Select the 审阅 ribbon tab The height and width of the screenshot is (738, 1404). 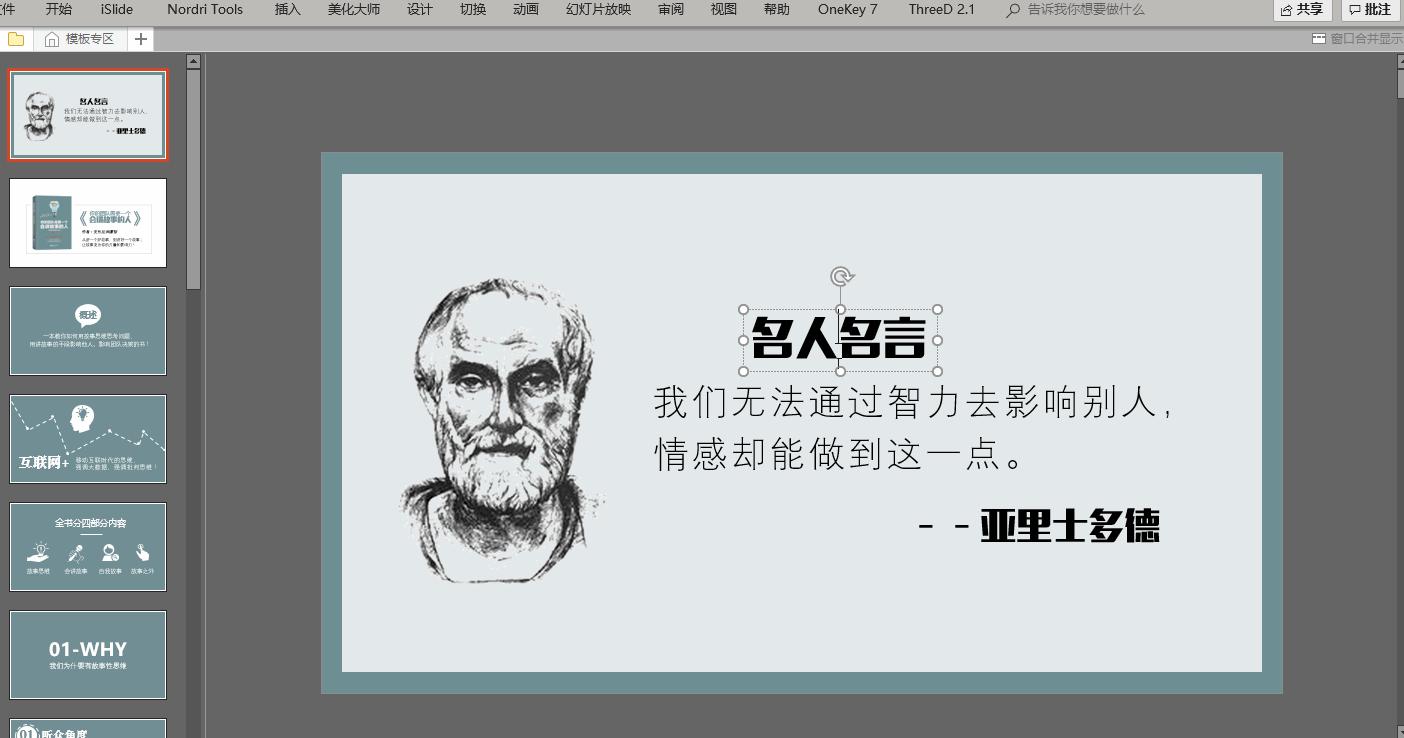pyautogui.click(x=671, y=10)
